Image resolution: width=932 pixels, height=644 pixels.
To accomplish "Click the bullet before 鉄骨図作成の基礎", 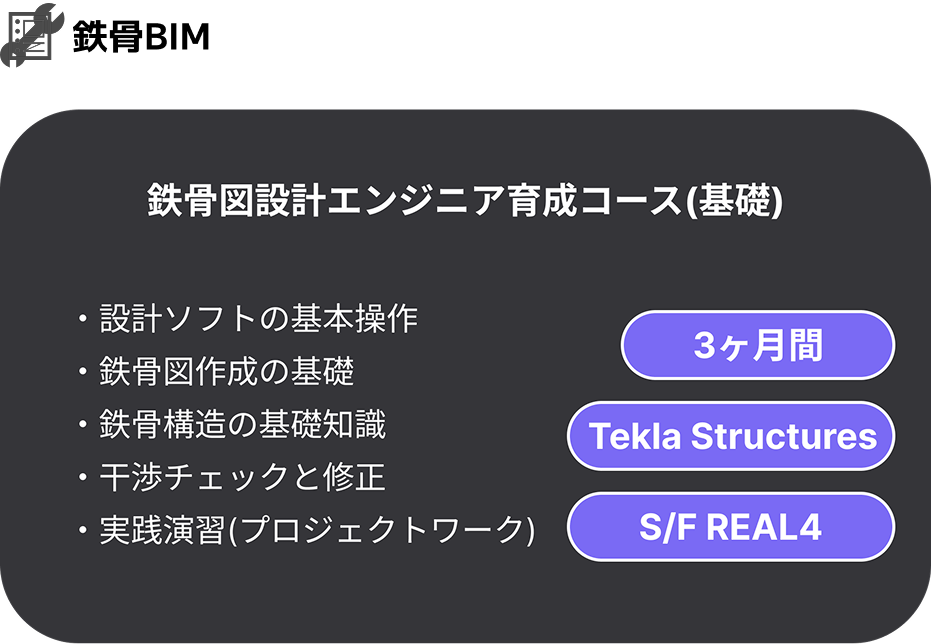I will coord(83,372).
